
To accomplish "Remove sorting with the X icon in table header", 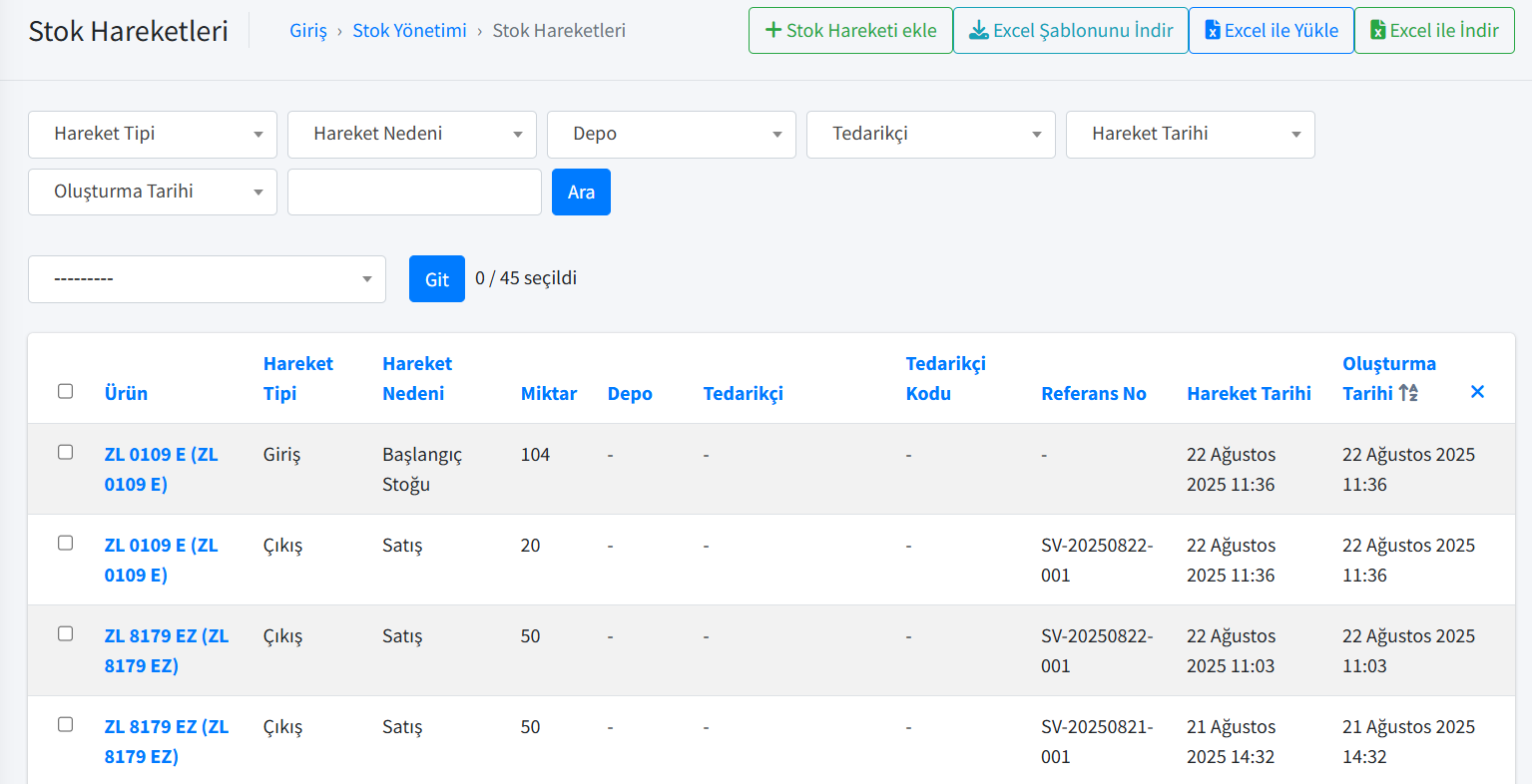I will [1477, 392].
